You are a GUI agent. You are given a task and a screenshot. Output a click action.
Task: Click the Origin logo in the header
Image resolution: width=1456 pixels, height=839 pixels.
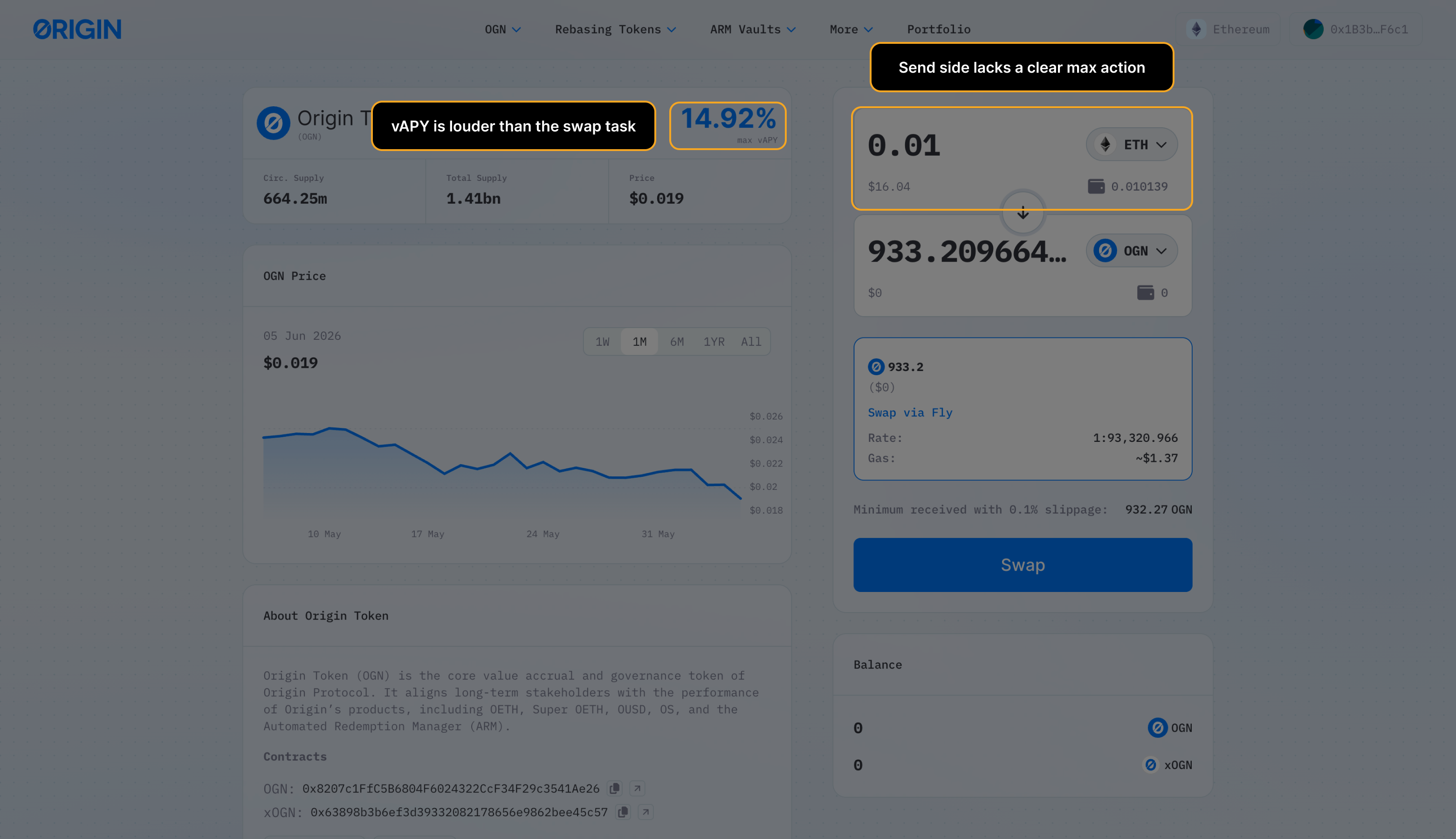click(x=77, y=29)
